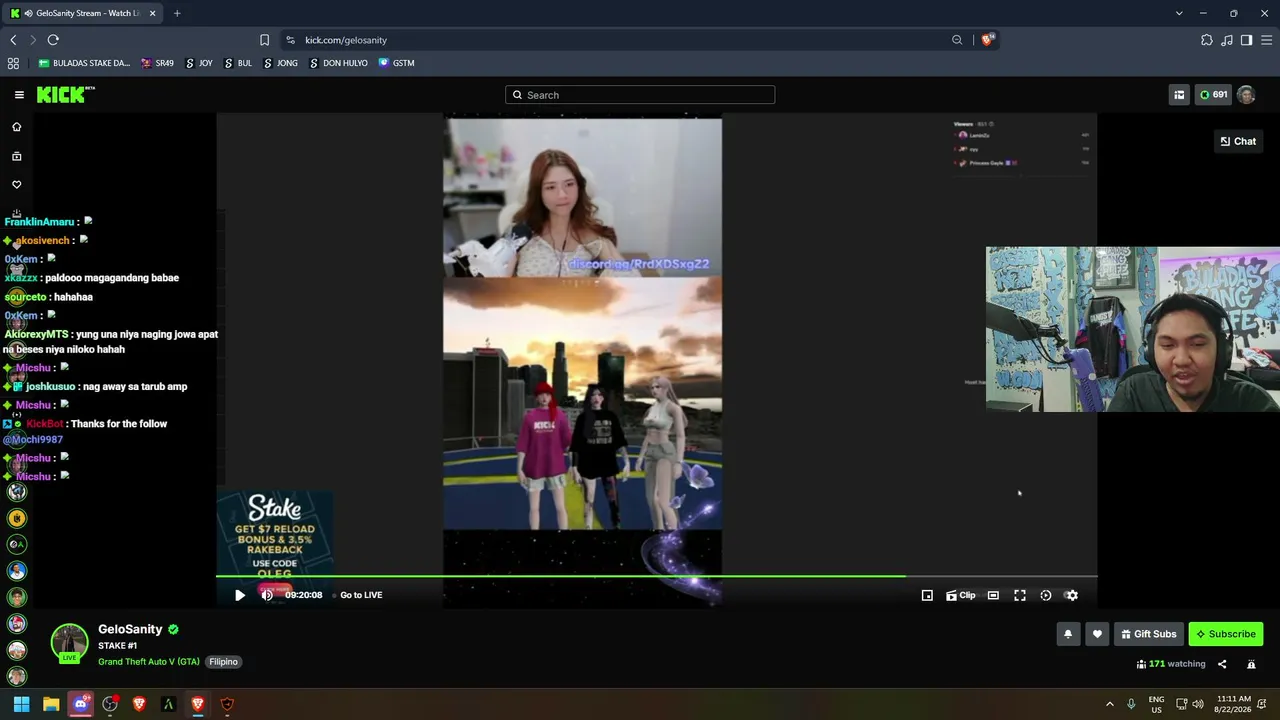The image size is (1280, 720).
Task: Go to the Kick home logo
Action: point(66,95)
